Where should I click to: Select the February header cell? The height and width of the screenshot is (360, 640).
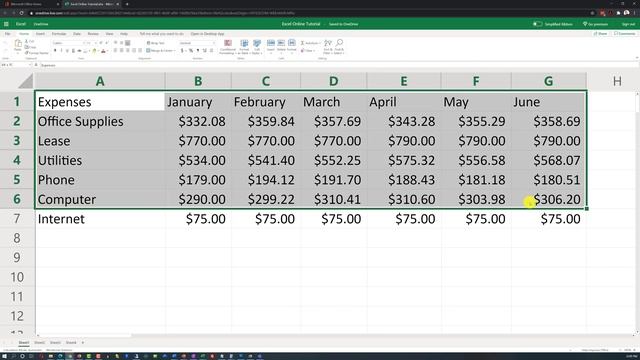point(266,102)
